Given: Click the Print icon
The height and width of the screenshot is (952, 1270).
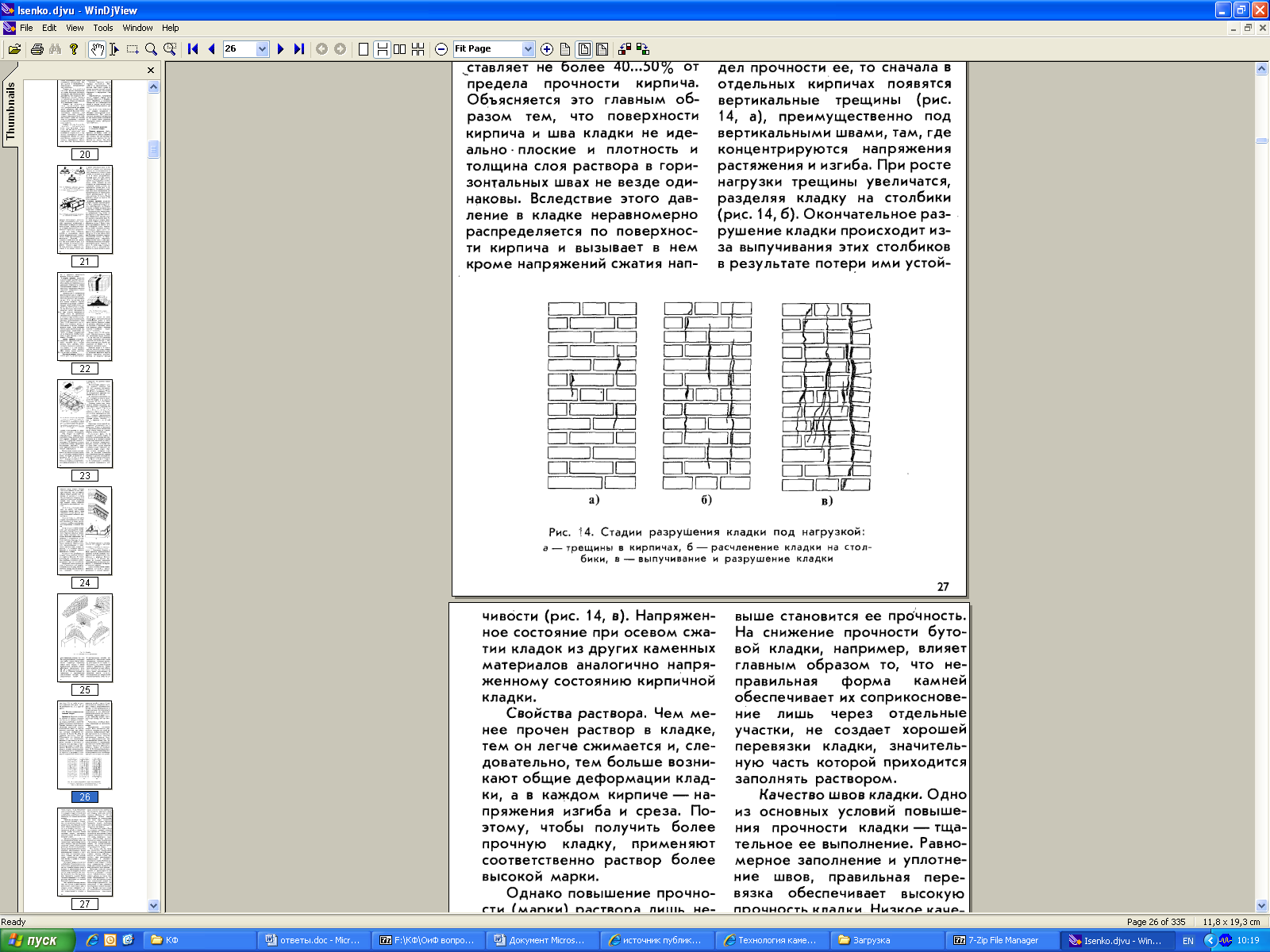Looking at the screenshot, I should pyautogui.click(x=37, y=49).
